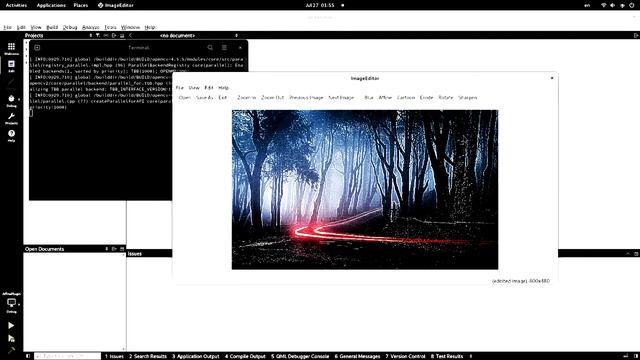Open Qt Creator Tools menu
The image size is (640, 360).
[x=110, y=27]
